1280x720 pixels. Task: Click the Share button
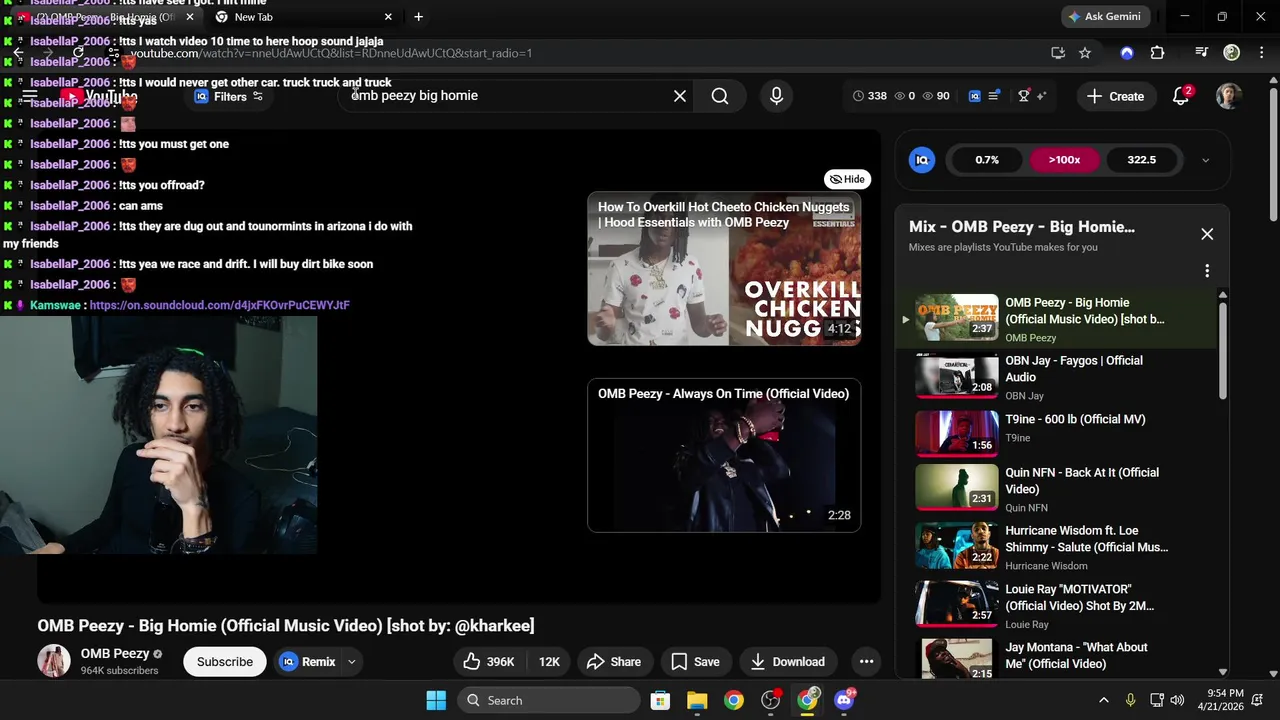[x=613, y=661]
